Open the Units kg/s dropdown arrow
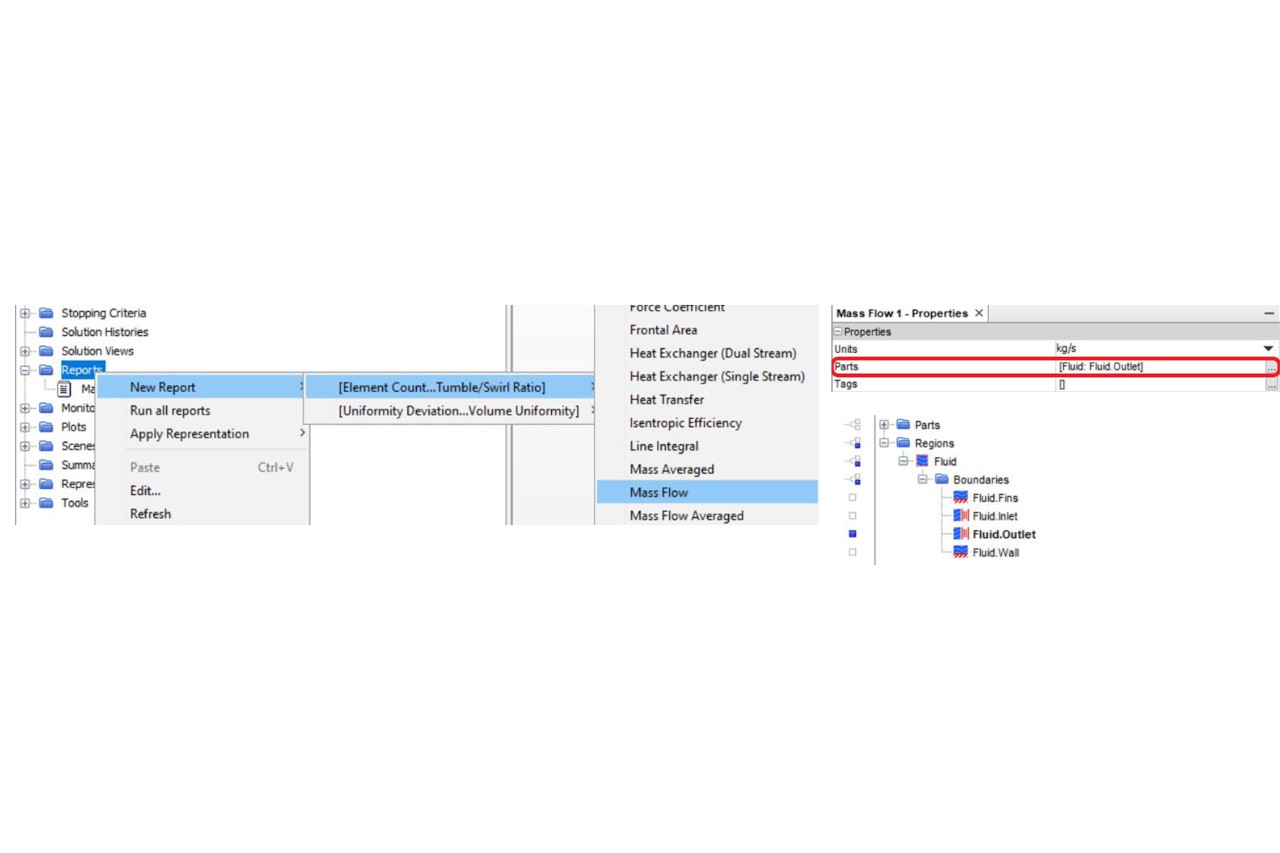Screen dimensions: 1280x853 tap(1269, 349)
